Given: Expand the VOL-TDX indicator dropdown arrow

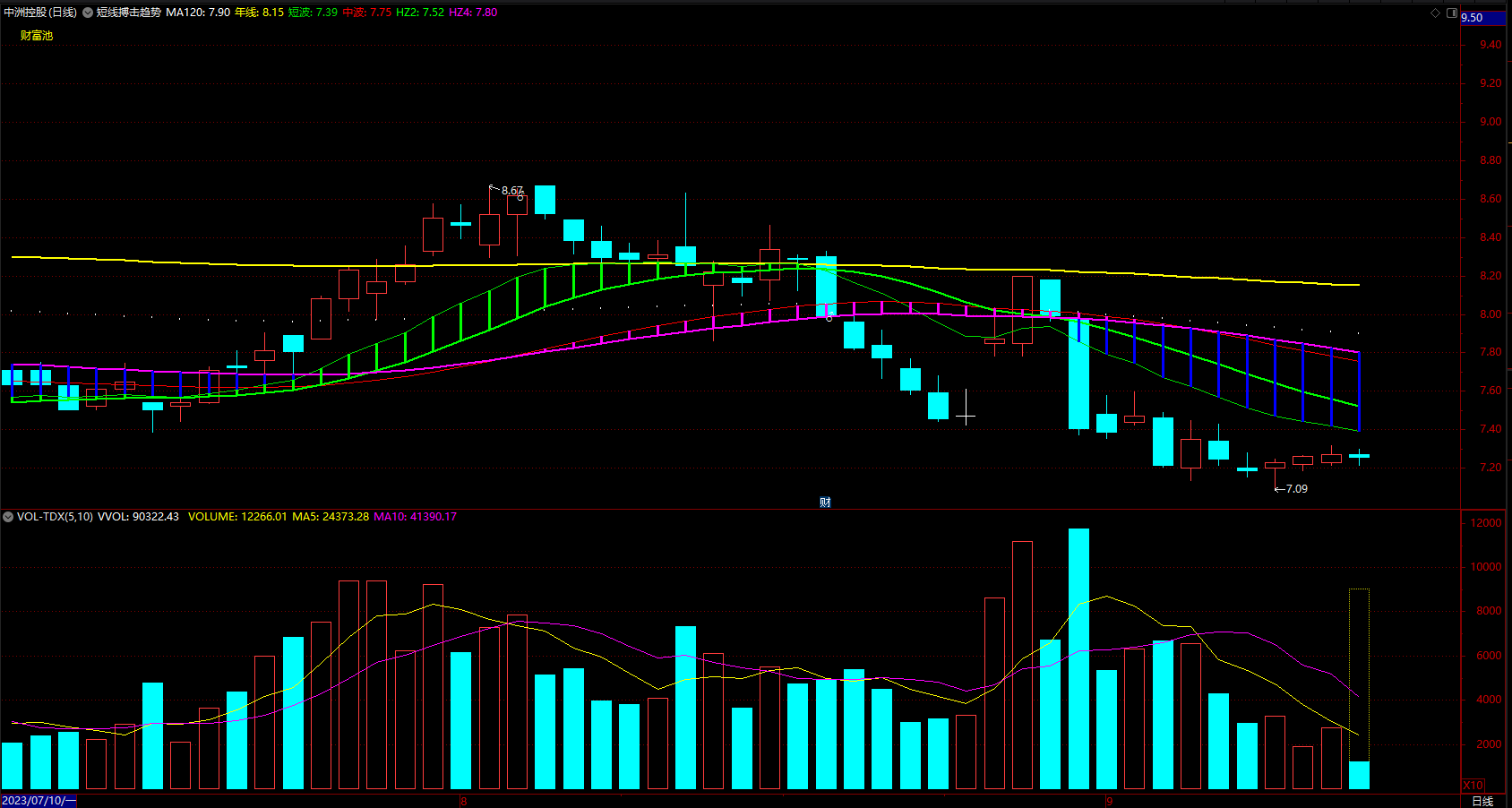Looking at the screenshot, I should pos(8,517).
